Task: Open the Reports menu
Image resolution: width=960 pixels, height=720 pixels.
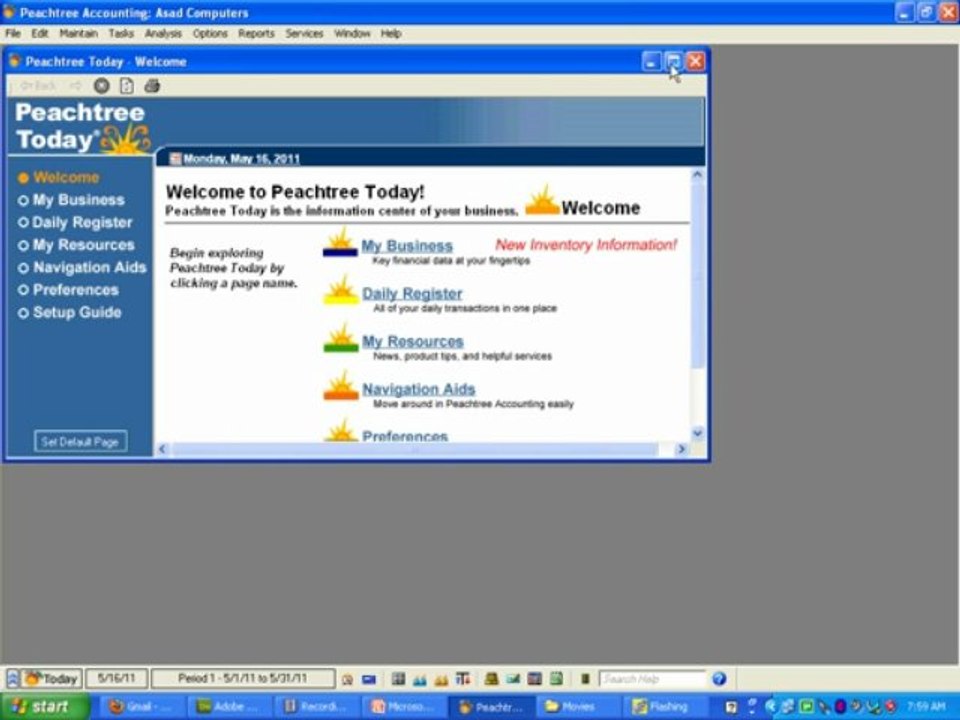Action: point(256,34)
